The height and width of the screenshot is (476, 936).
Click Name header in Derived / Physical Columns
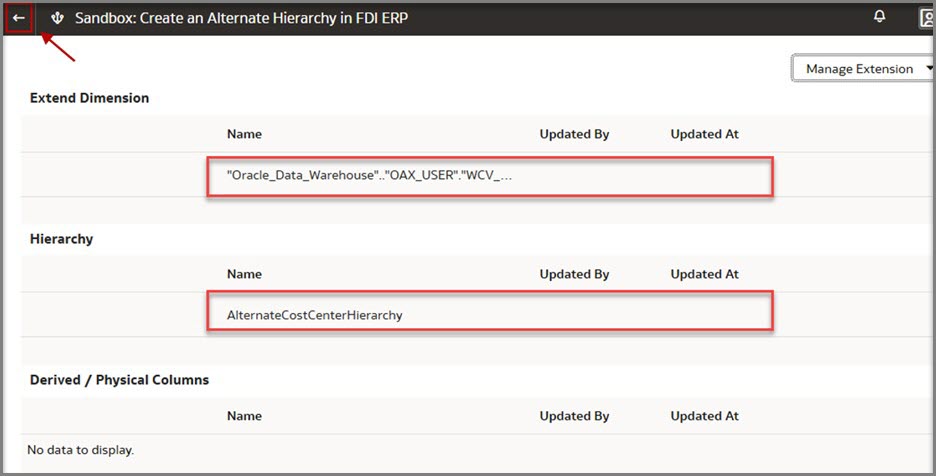(x=244, y=416)
